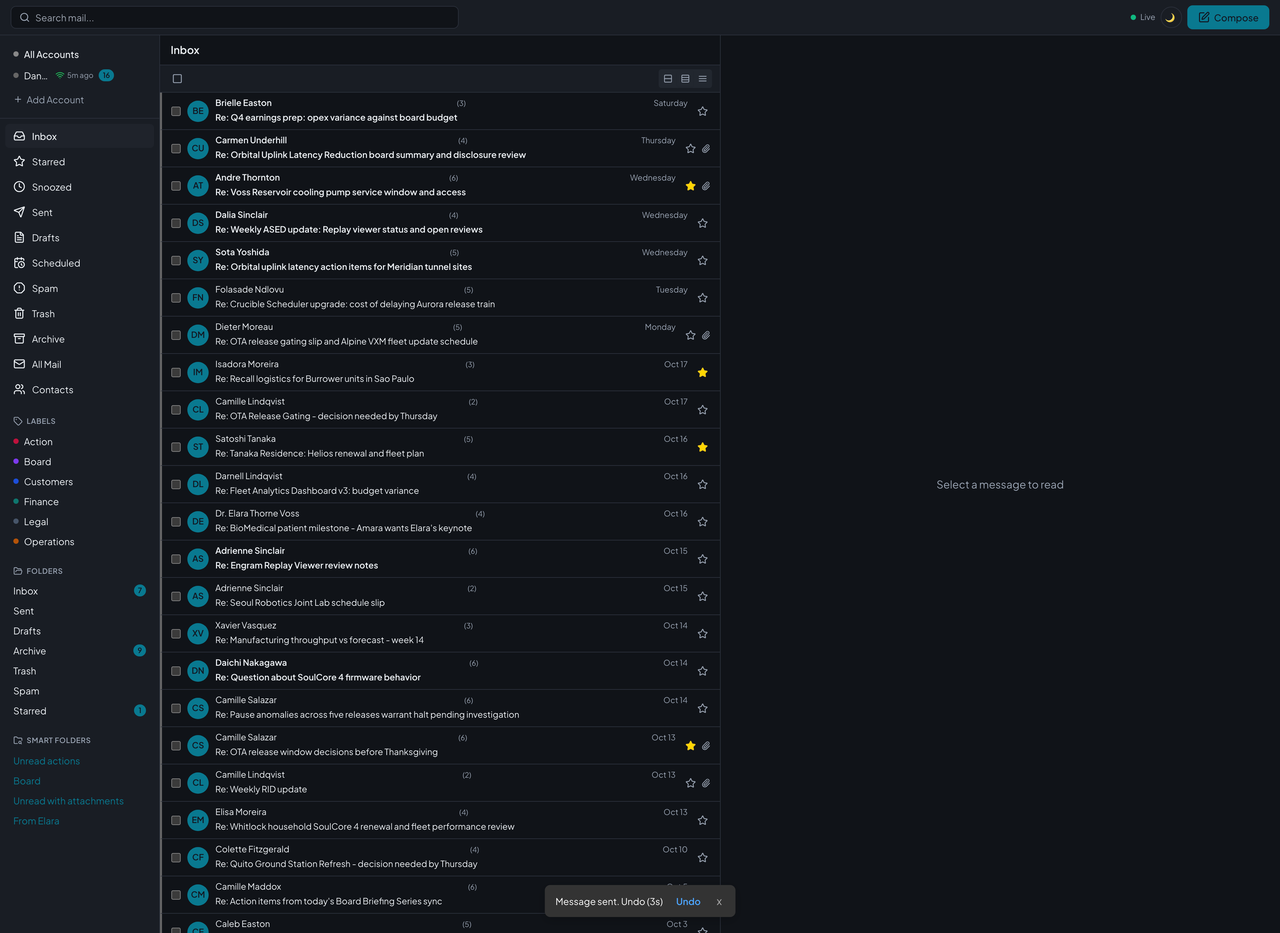Screen dimensions: 1280x933
Task: Switch to the compact list density view
Action: point(703,79)
